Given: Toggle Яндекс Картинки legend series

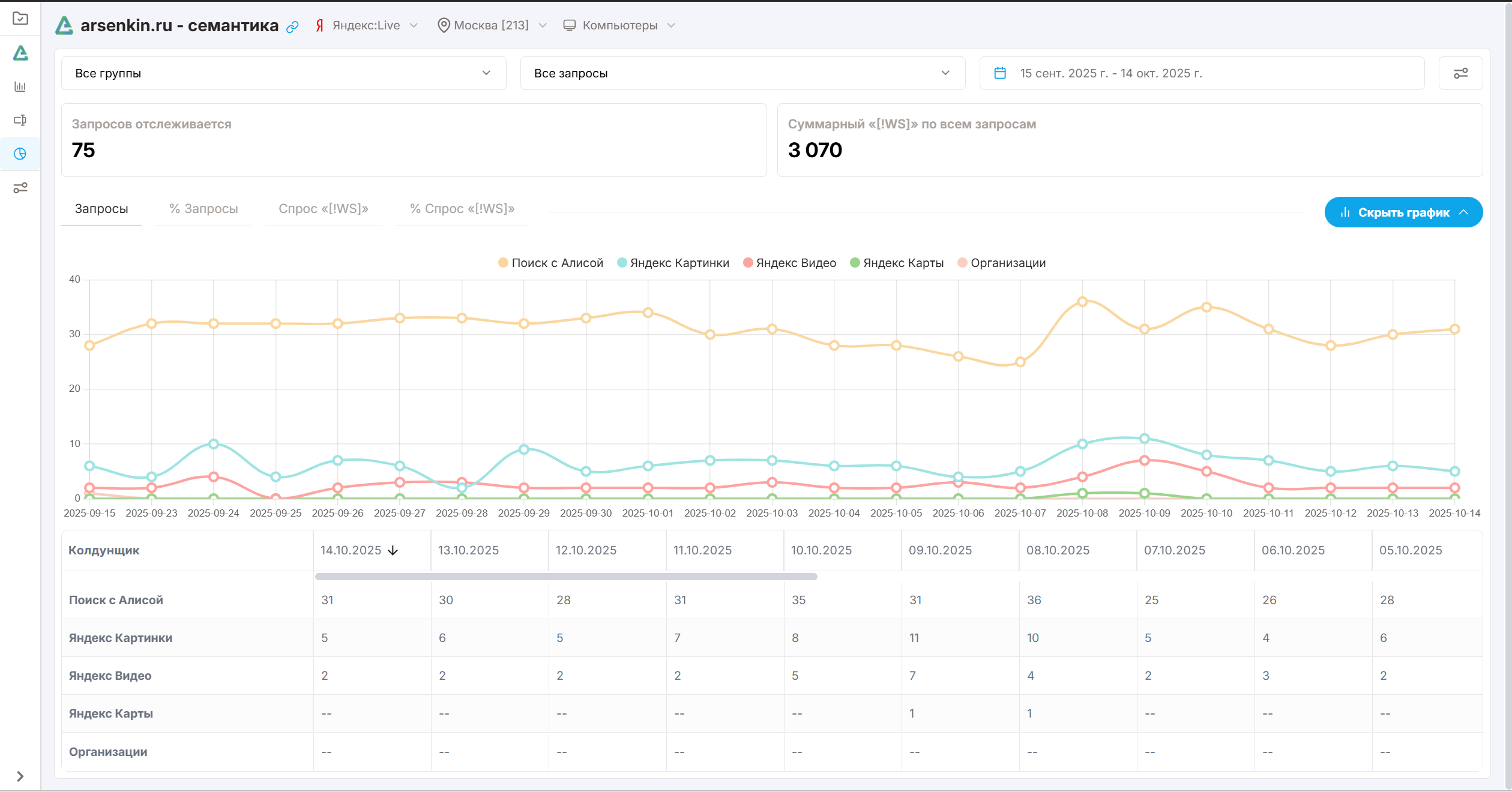Looking at the screenshot, I should (673, 263).
